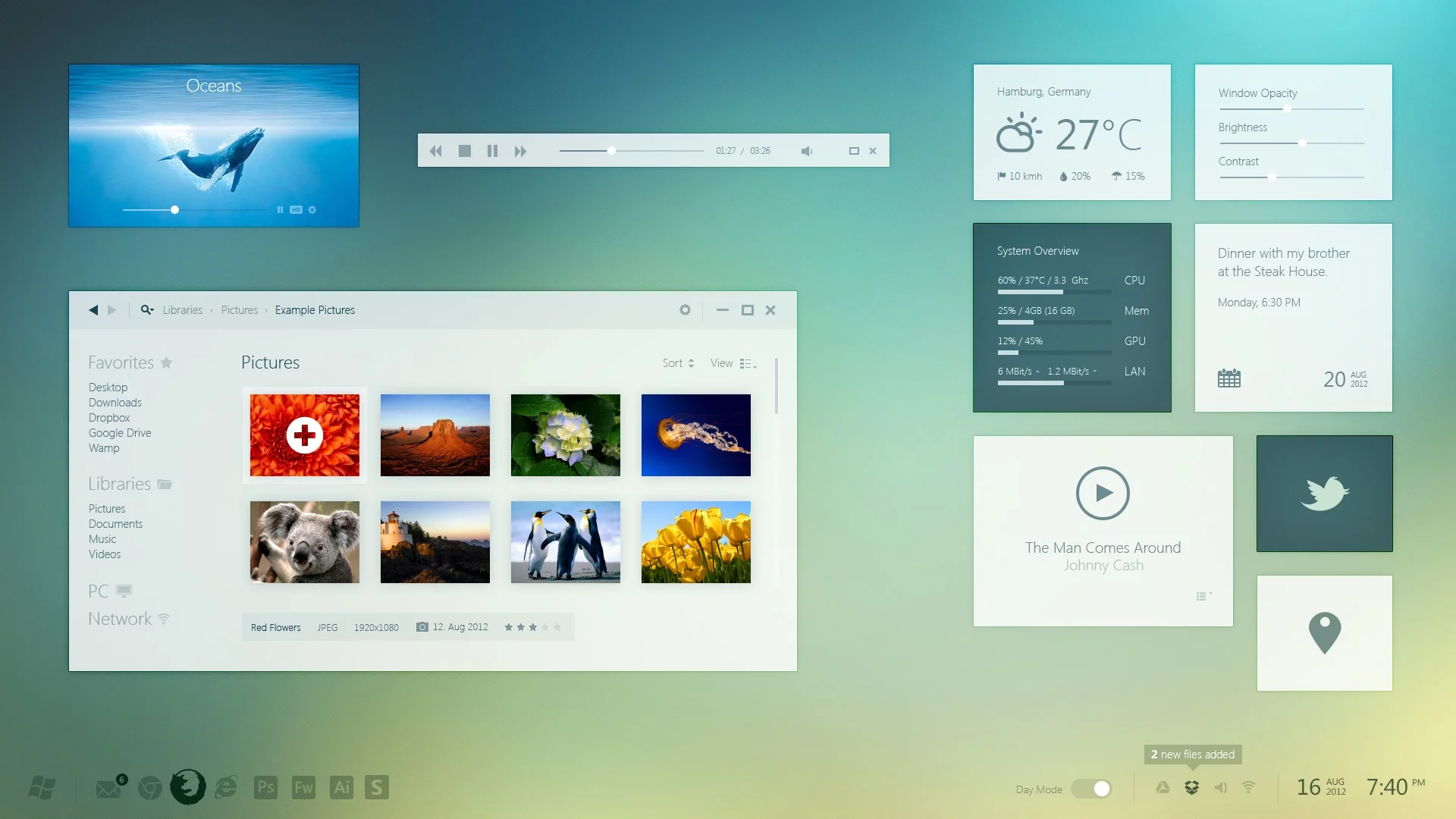Open the Twitter bird tile

(1324, 494)
